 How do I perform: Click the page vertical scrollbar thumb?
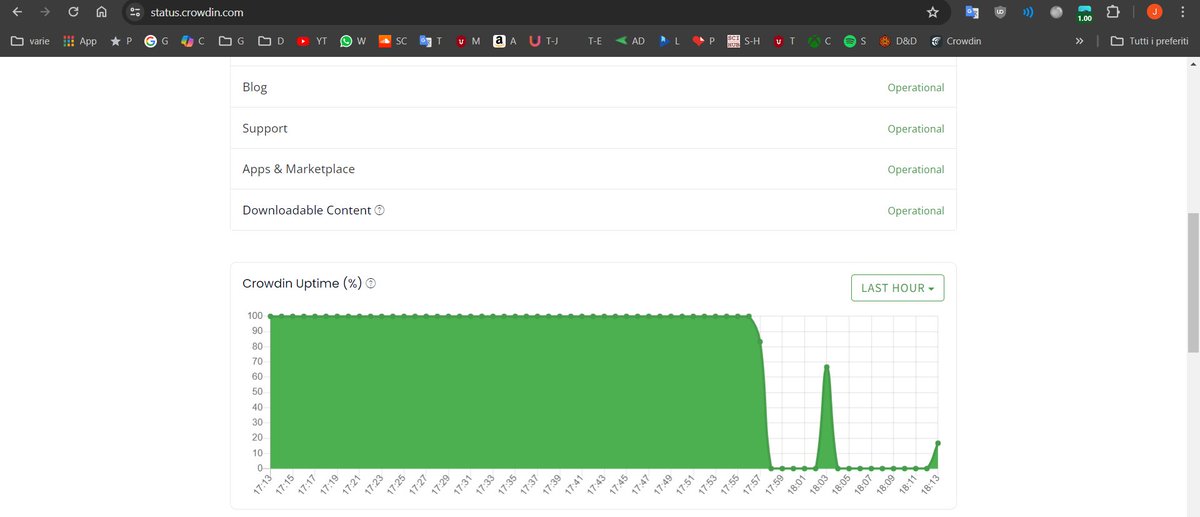tap(1193, 282)
